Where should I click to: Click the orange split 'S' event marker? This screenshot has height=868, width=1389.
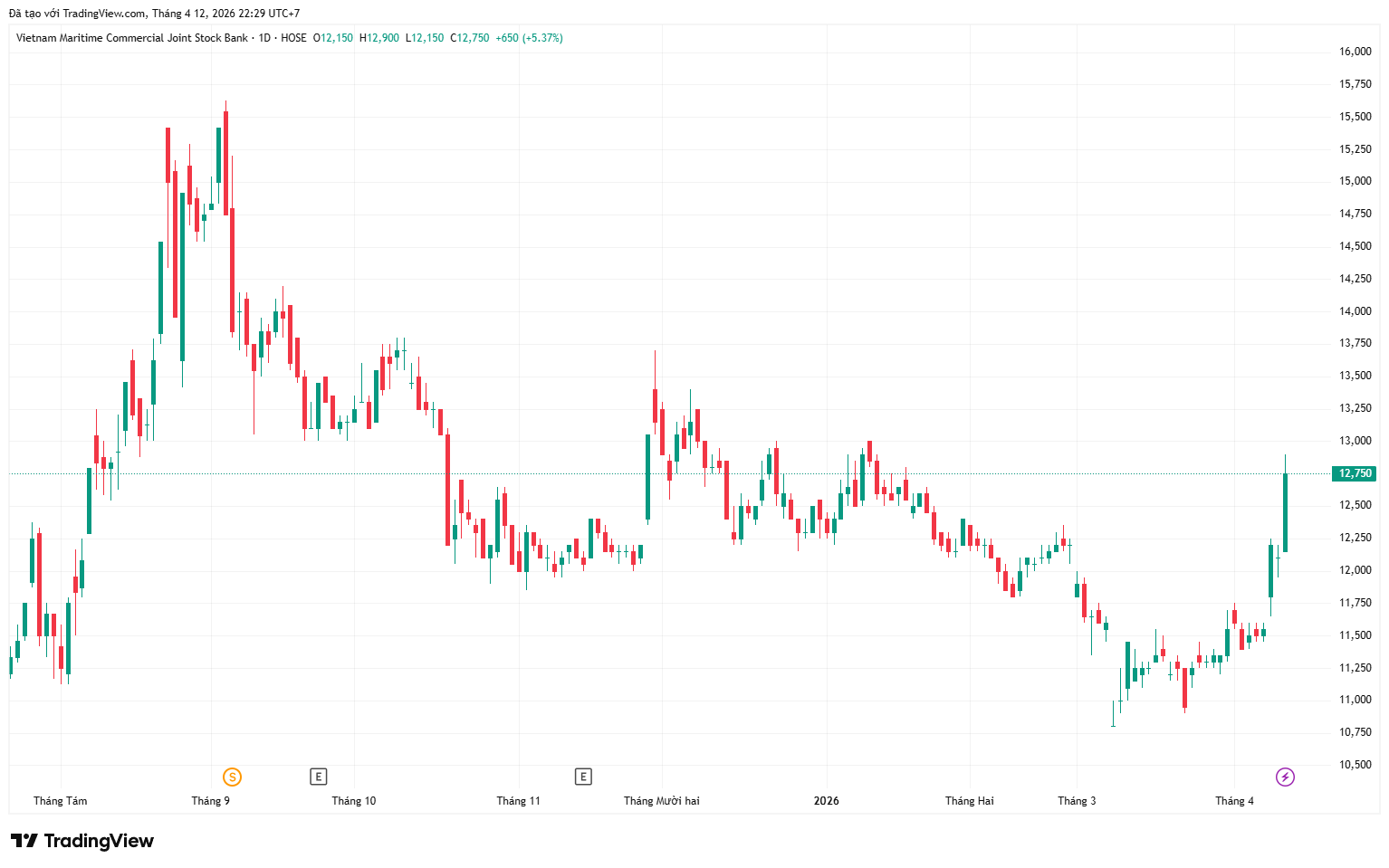click(x=232, y=777)
